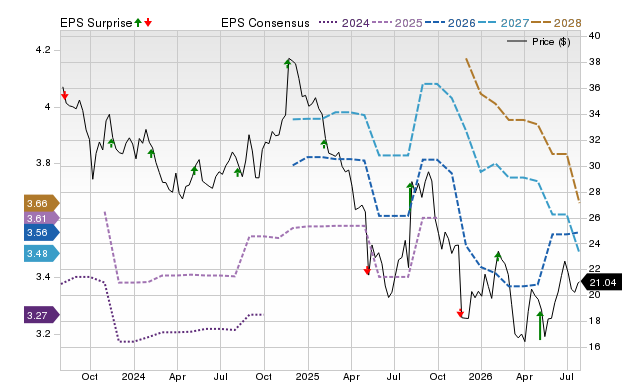Viewport: 640px width, 382px height.
Task: Click the 4.2 tick on the EPS axis
Action: tap(43, 50)
